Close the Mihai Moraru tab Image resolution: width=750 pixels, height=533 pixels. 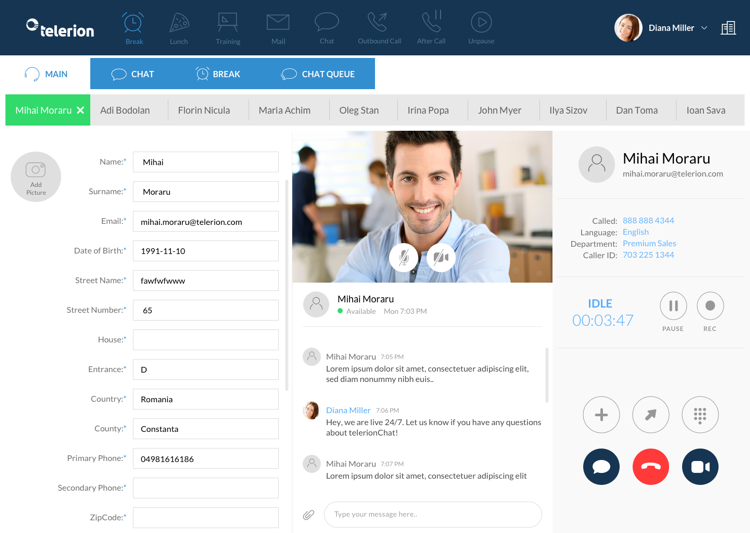(x=81, y=110)
